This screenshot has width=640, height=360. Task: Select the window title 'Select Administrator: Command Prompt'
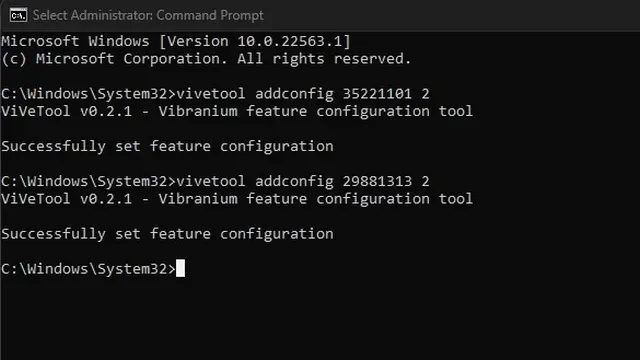pyautogui.click(x=148, y=16)
